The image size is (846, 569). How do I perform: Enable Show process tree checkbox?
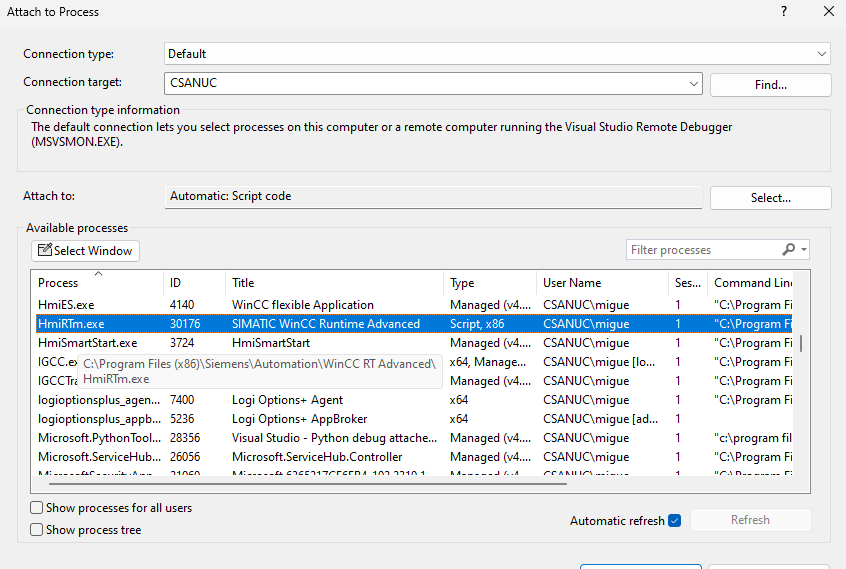[37, 530]
